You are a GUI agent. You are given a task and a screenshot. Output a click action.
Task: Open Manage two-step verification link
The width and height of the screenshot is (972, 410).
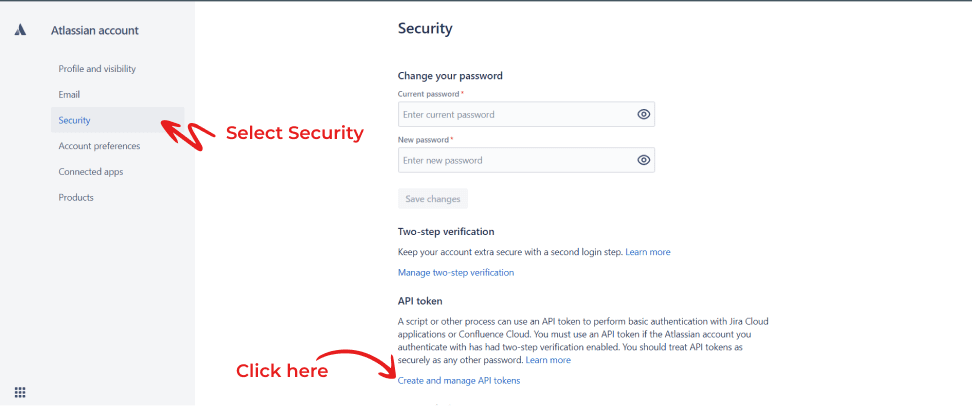point(456,272)
